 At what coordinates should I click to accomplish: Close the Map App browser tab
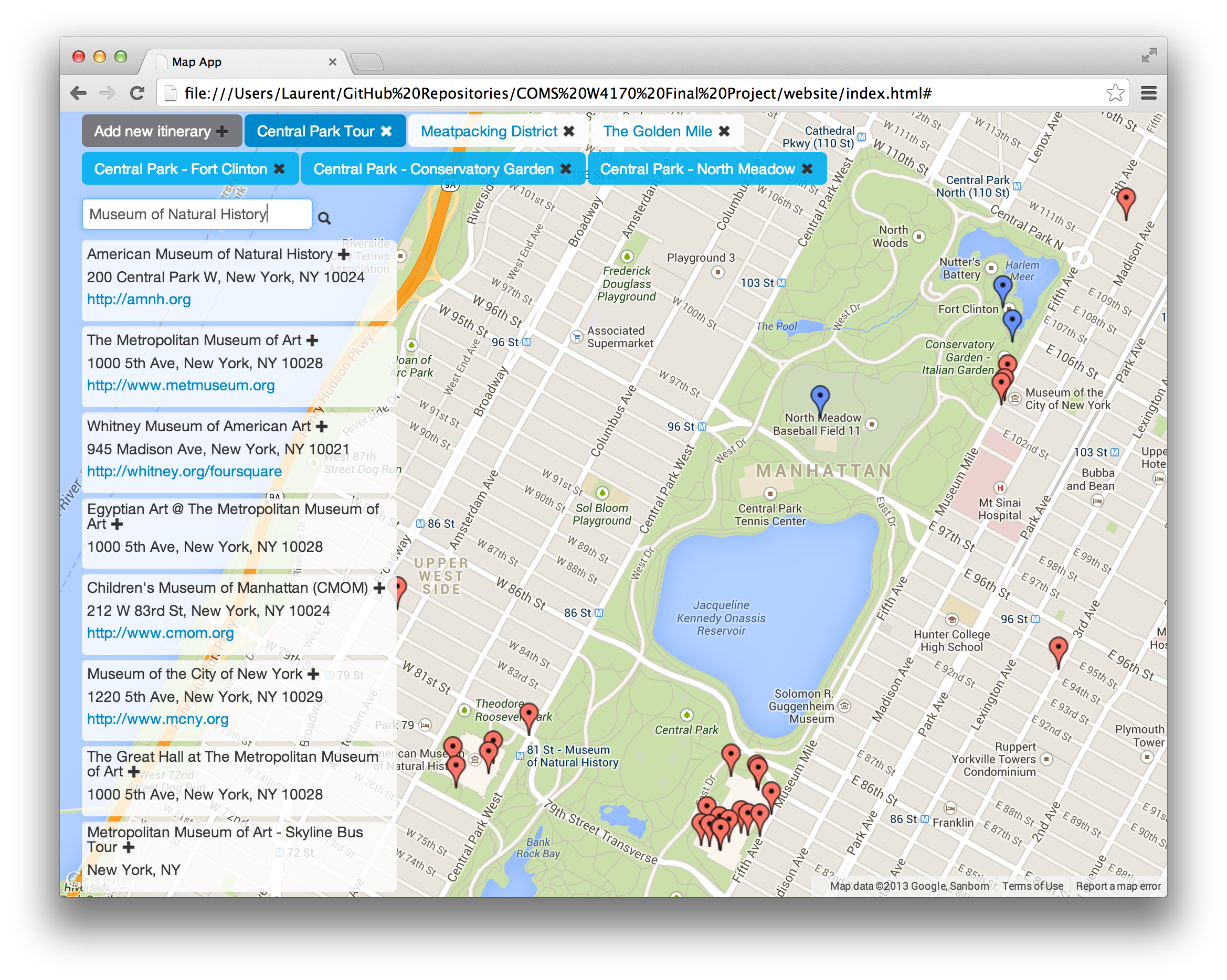point(333,62)
